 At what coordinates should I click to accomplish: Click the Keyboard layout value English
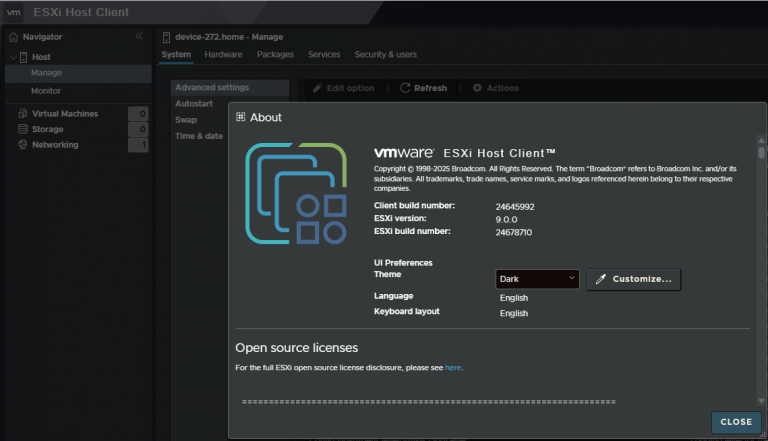(x=514, y=313)
